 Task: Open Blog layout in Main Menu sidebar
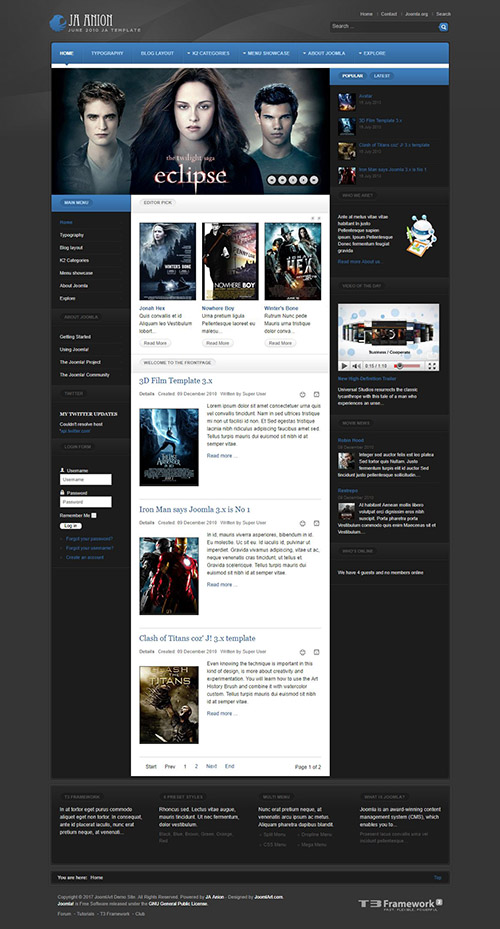coord(71,248)
